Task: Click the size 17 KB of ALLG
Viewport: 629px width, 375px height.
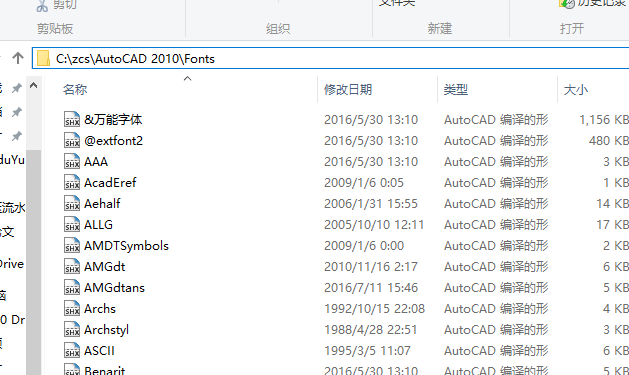Action: click(x=612, y=225)
